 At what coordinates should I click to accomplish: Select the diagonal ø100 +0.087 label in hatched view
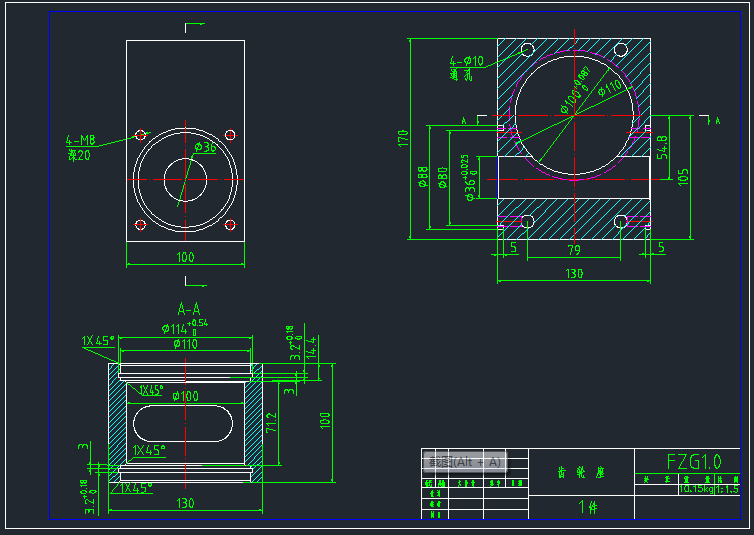click(x=575, y=91)
